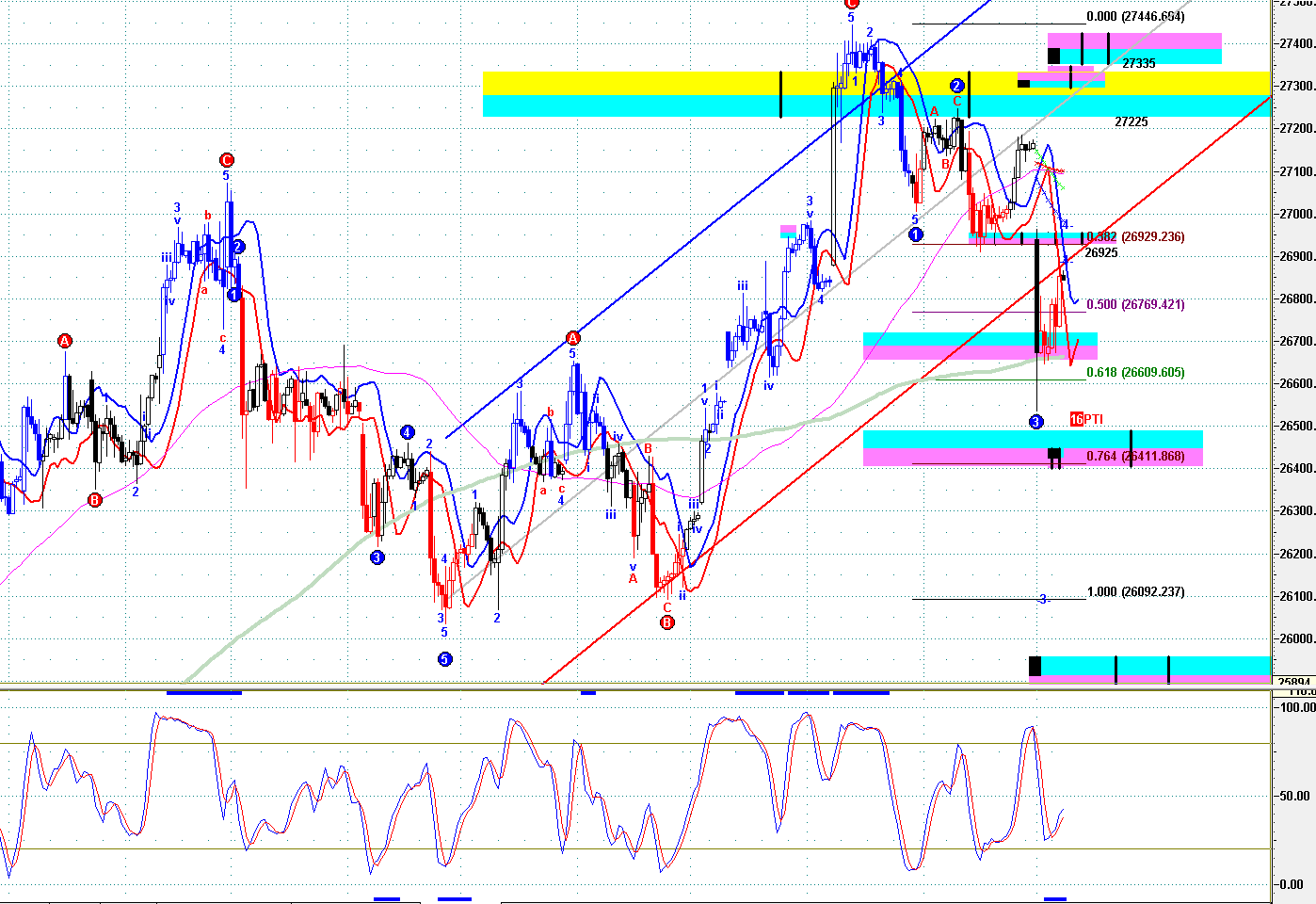Select the 27225 price label

[1131, 121]
